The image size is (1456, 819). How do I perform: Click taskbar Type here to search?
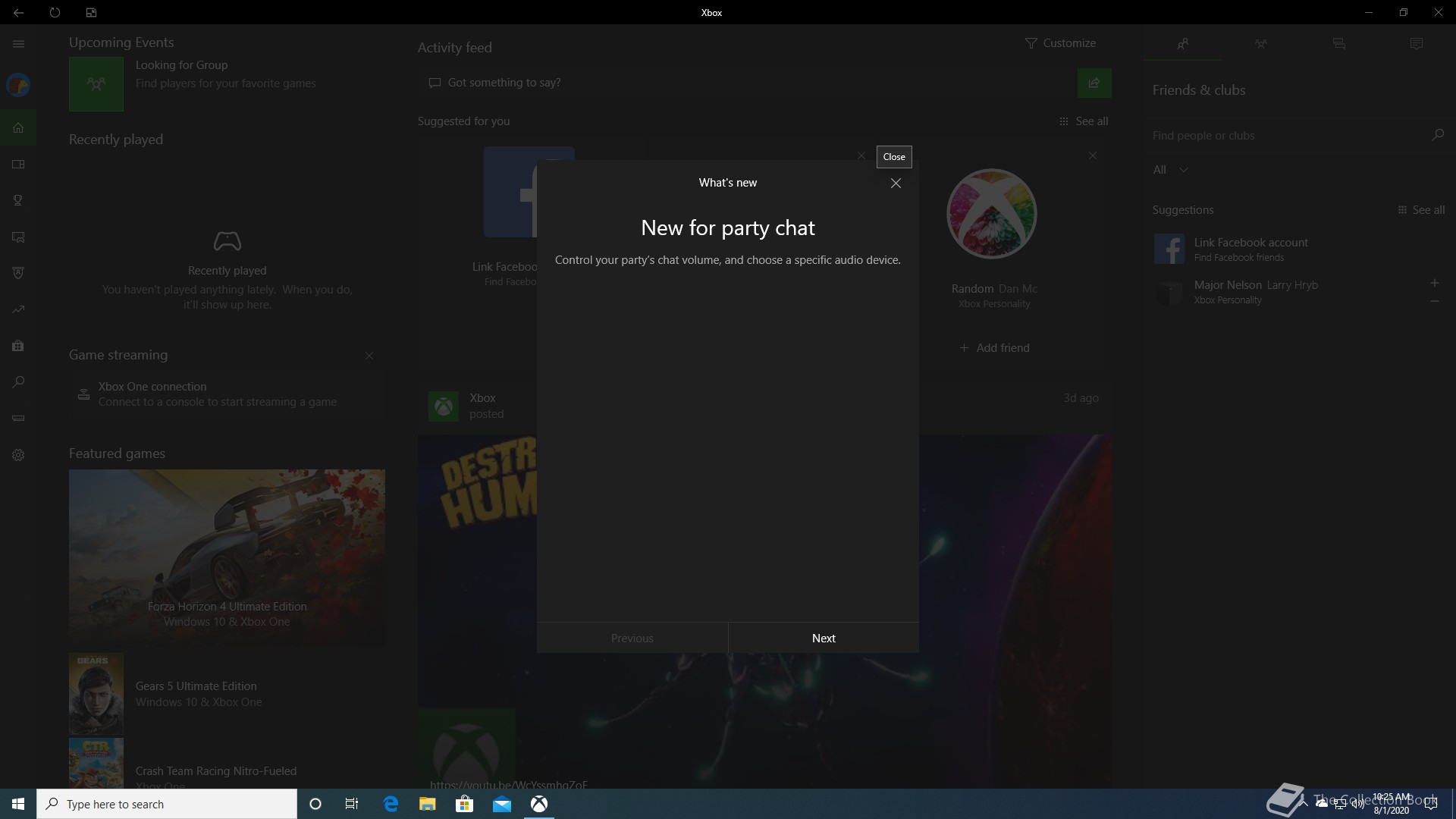coord(167,804)
